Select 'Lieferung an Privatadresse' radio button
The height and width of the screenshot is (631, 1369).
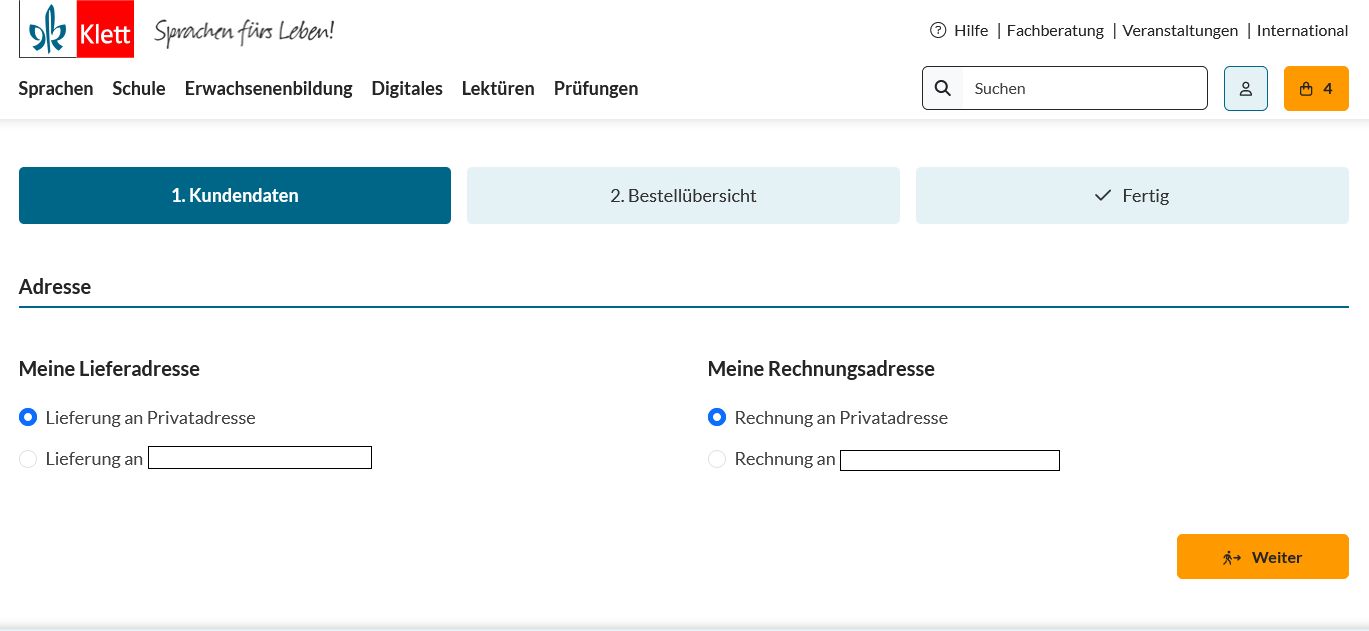pos(28,417)
